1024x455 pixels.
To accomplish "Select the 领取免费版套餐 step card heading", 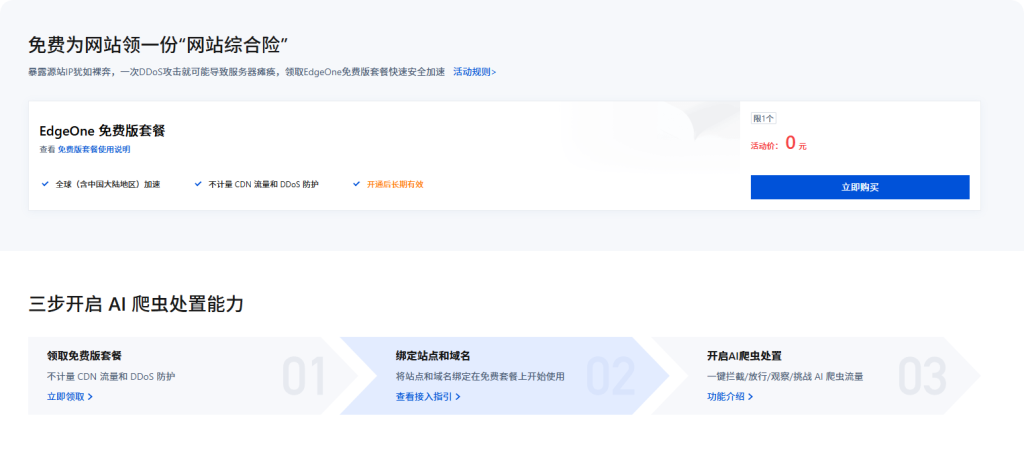I will (x=84, y=356).
